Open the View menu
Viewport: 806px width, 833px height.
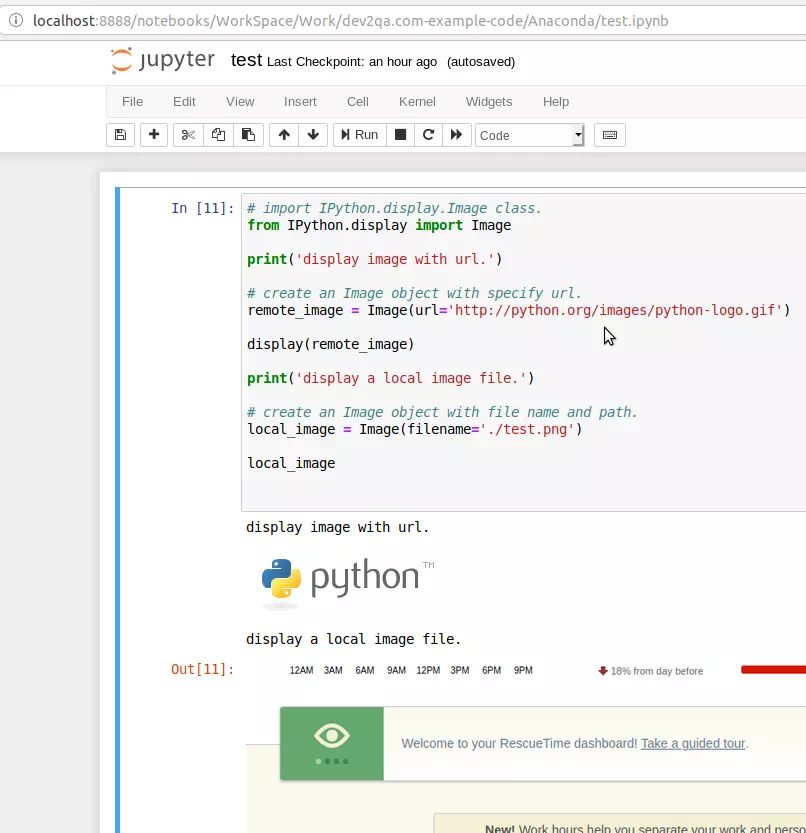(x=240, y=101)
